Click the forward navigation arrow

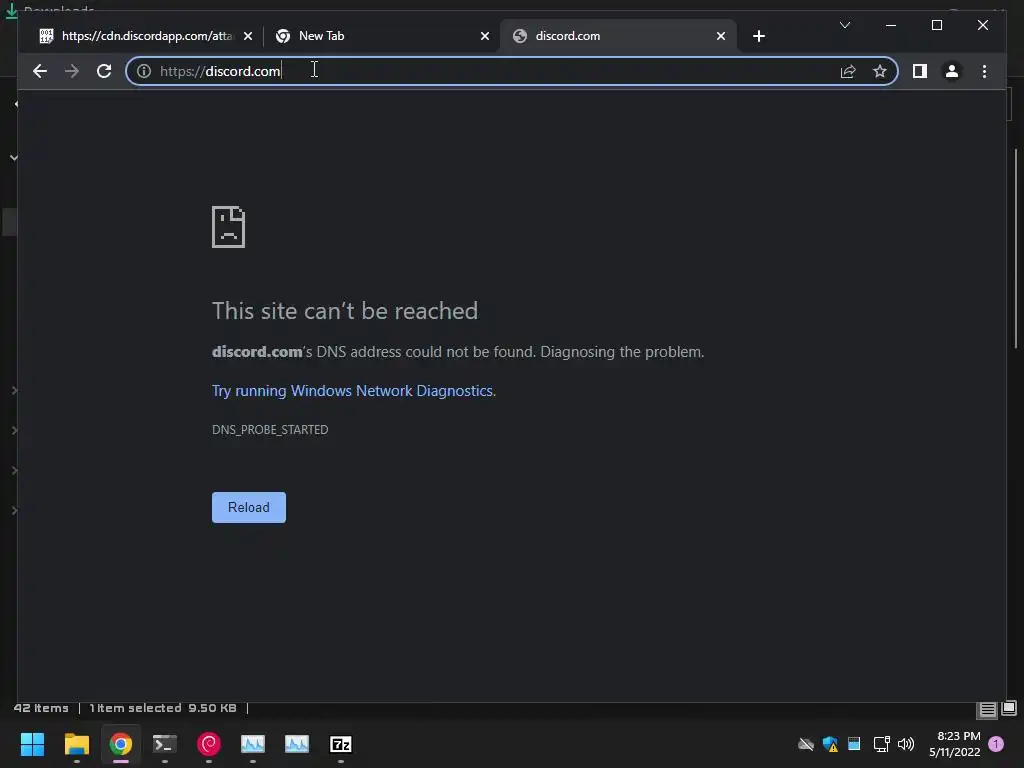click(x=72, y=71)
